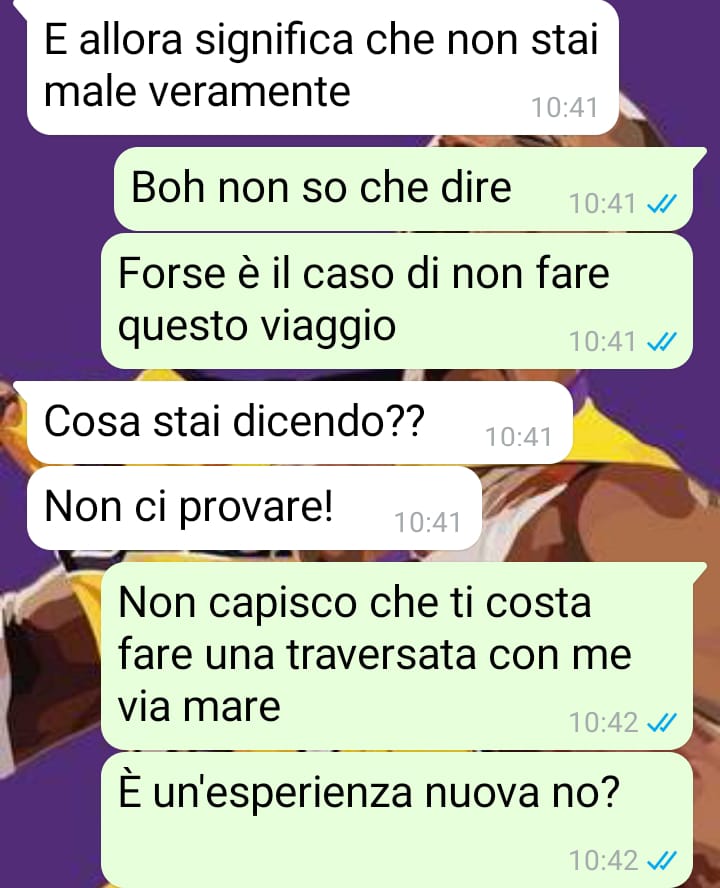Screen dimensions: 720x888
Task: Tap the 10:41 timestamp on 'Boh non so che dire'
Action: [603, 204]
